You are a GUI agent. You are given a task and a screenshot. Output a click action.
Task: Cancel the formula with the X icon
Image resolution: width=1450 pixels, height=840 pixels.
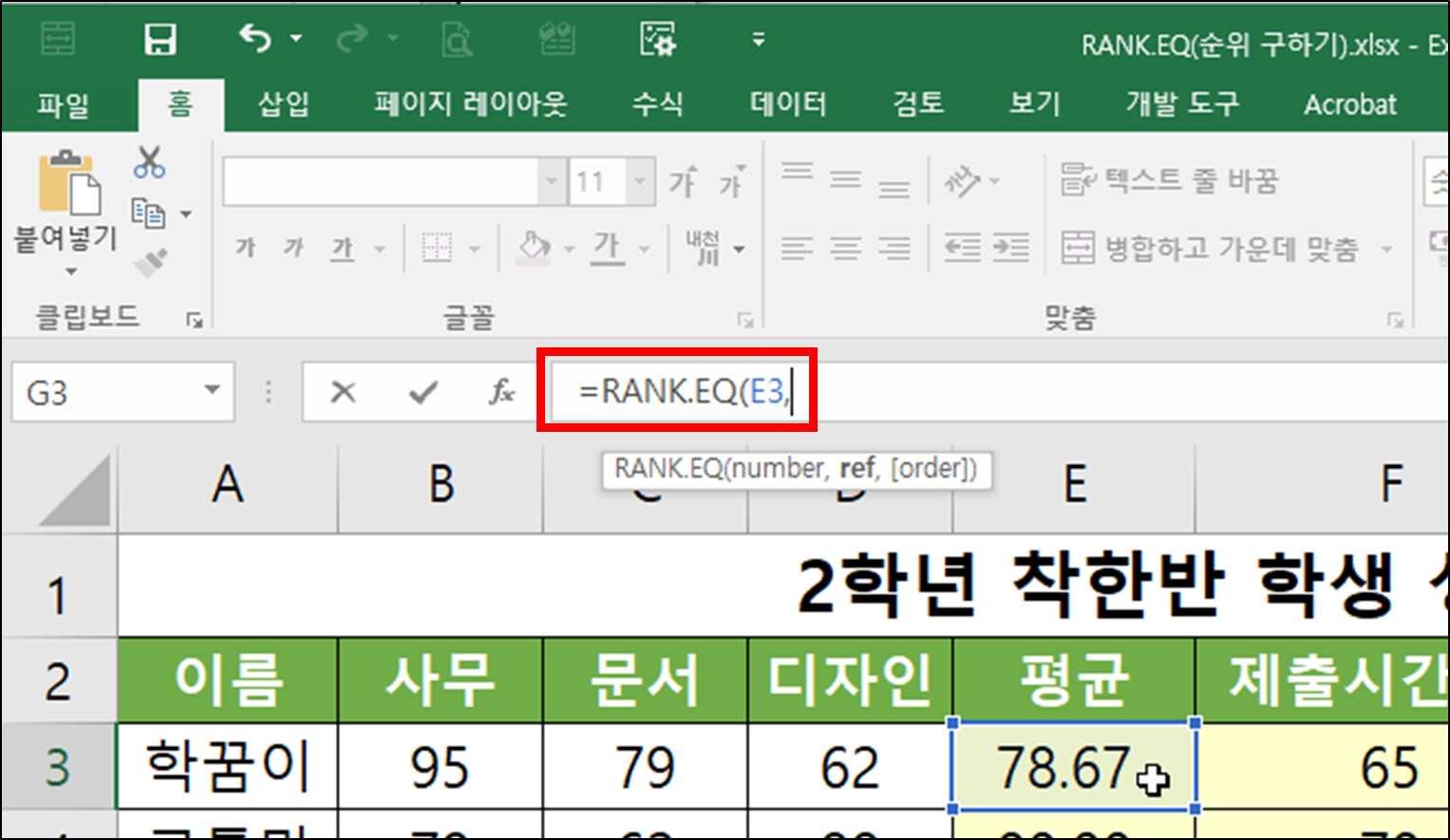pyautogui.click(x=343, y=391)
